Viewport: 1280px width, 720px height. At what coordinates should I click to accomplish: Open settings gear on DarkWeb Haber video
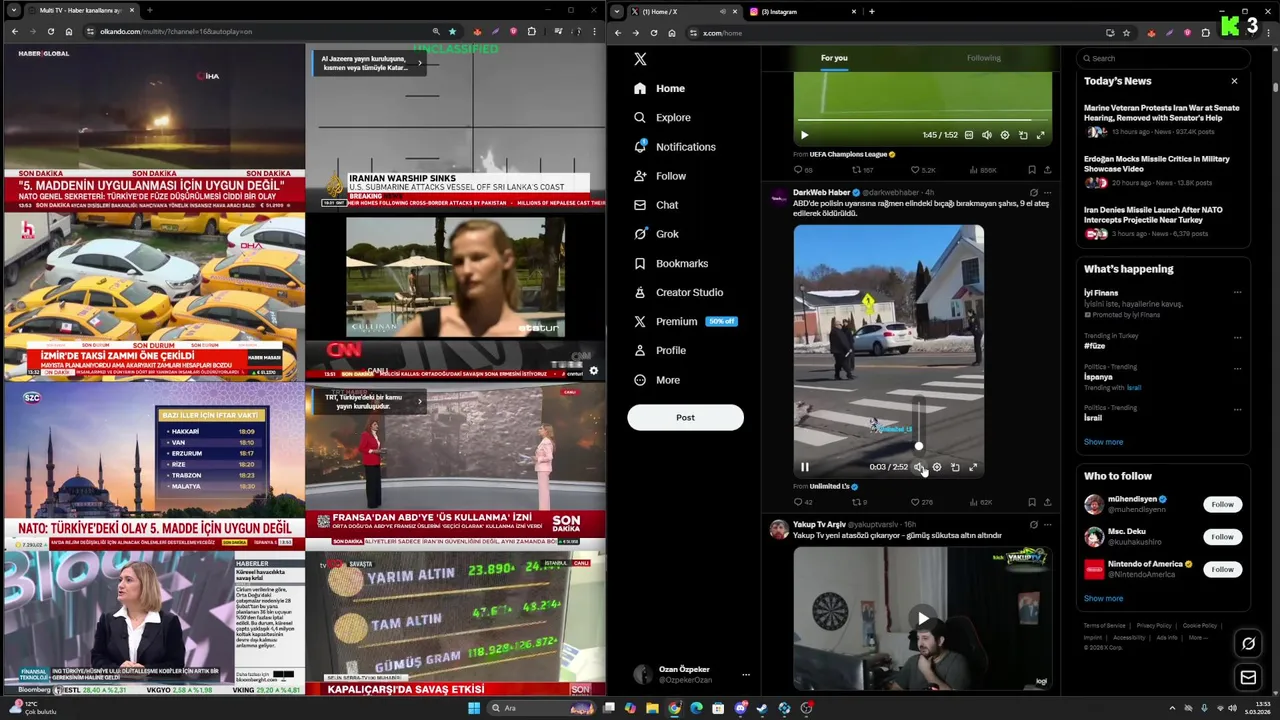pos(937,467)
